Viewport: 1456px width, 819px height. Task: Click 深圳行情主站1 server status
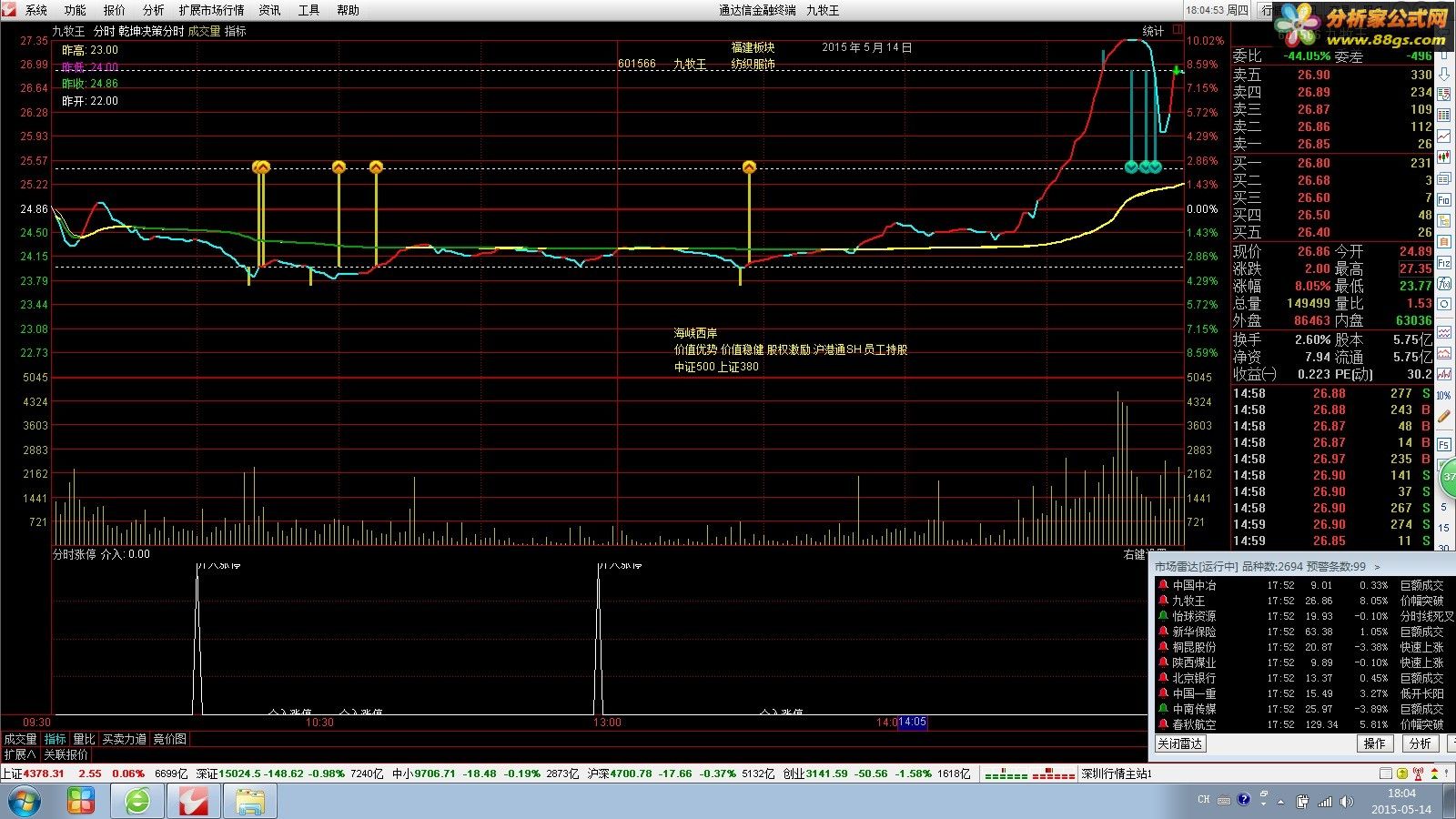(1117, 773)
